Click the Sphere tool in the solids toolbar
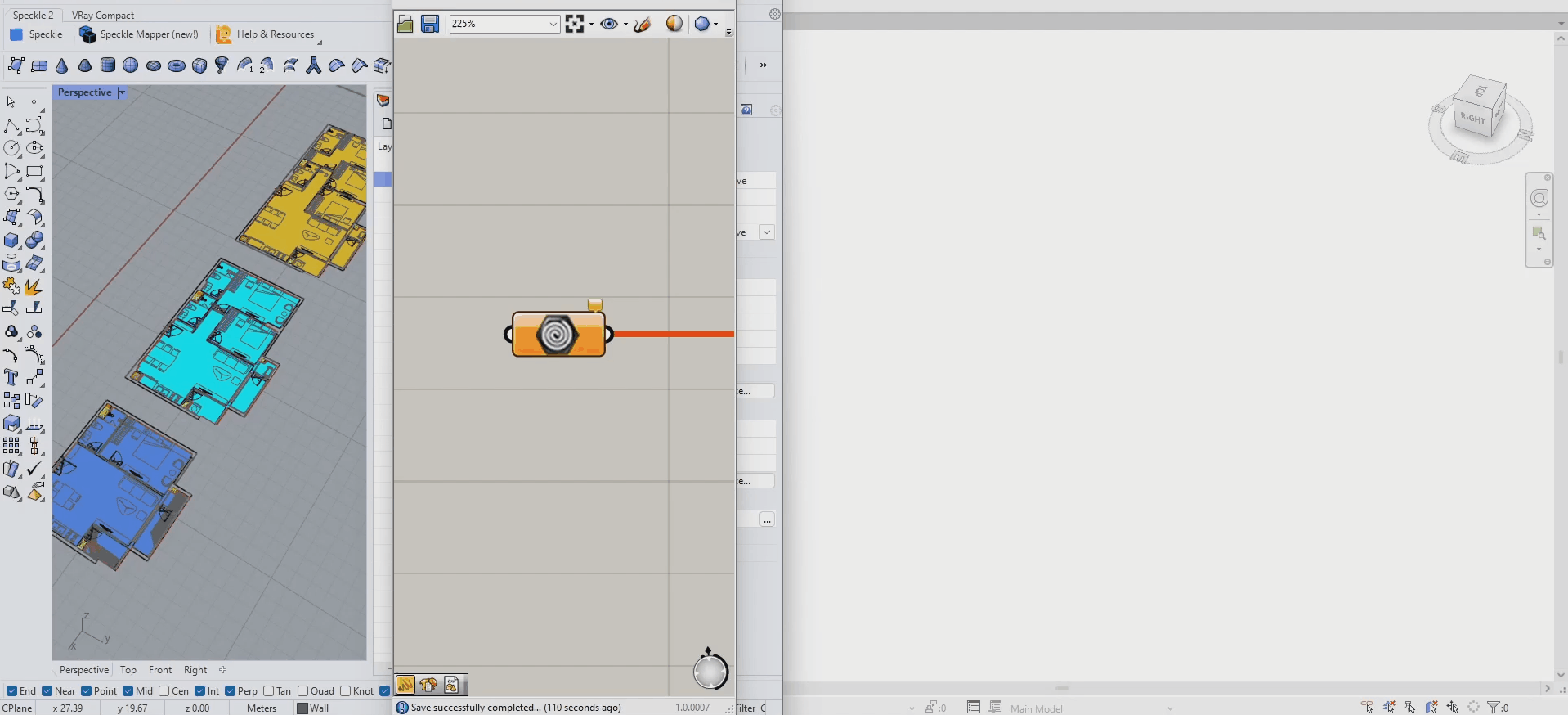1568x715 pixels. (x=130, y=65)
